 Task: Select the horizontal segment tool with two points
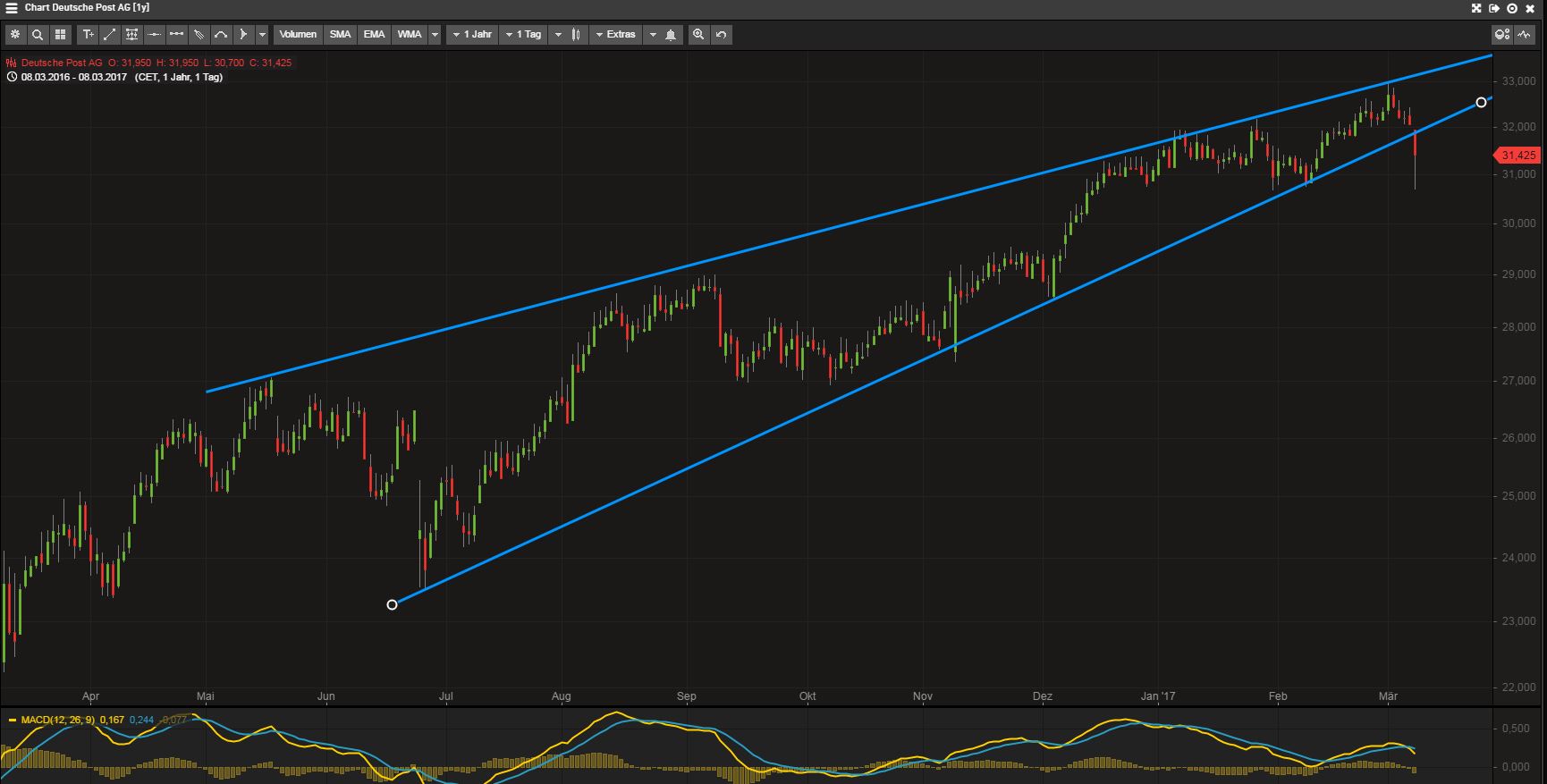pyautogui.click(x=177, y=35)
